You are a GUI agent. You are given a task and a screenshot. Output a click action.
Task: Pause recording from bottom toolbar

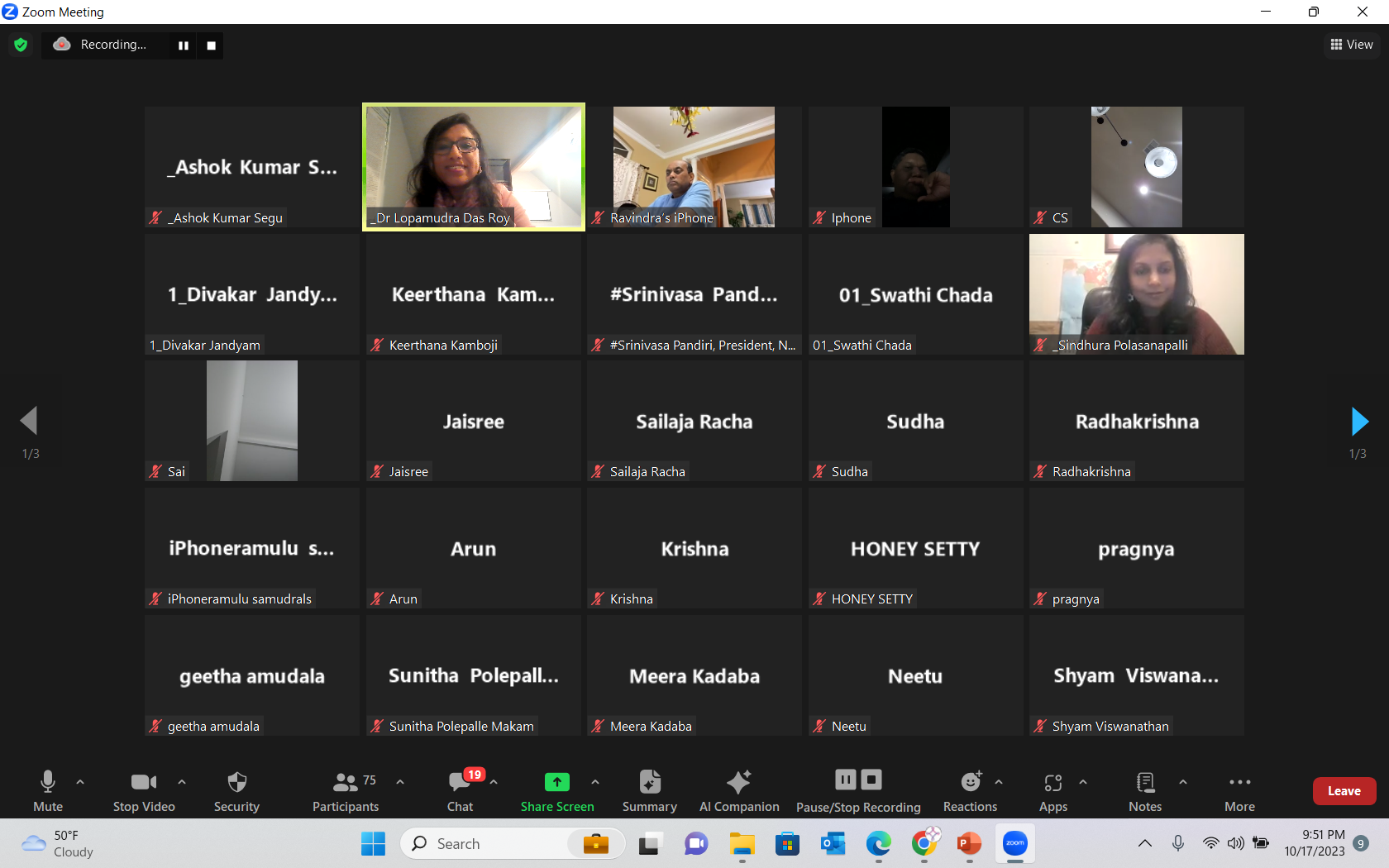click(x=846, y=780)
